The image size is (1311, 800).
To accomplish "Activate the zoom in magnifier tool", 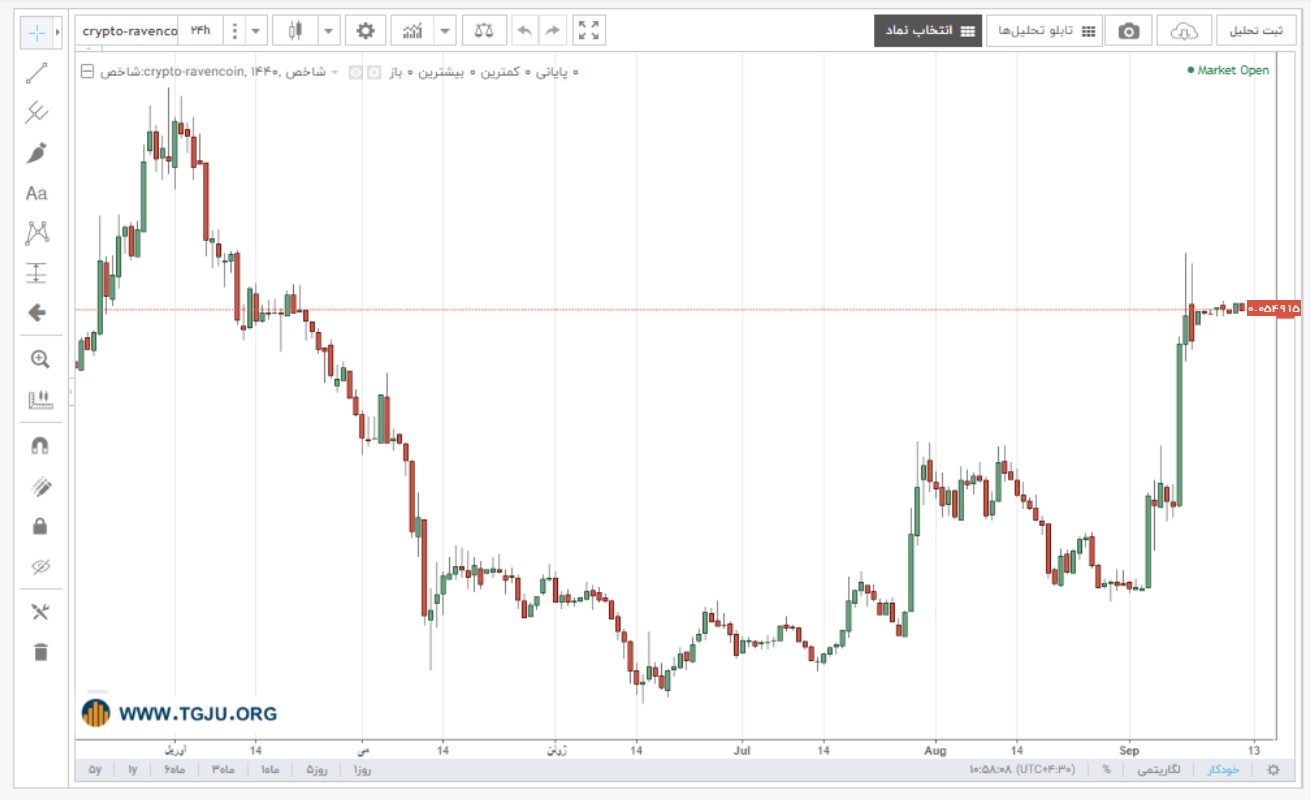I will 40,359.
